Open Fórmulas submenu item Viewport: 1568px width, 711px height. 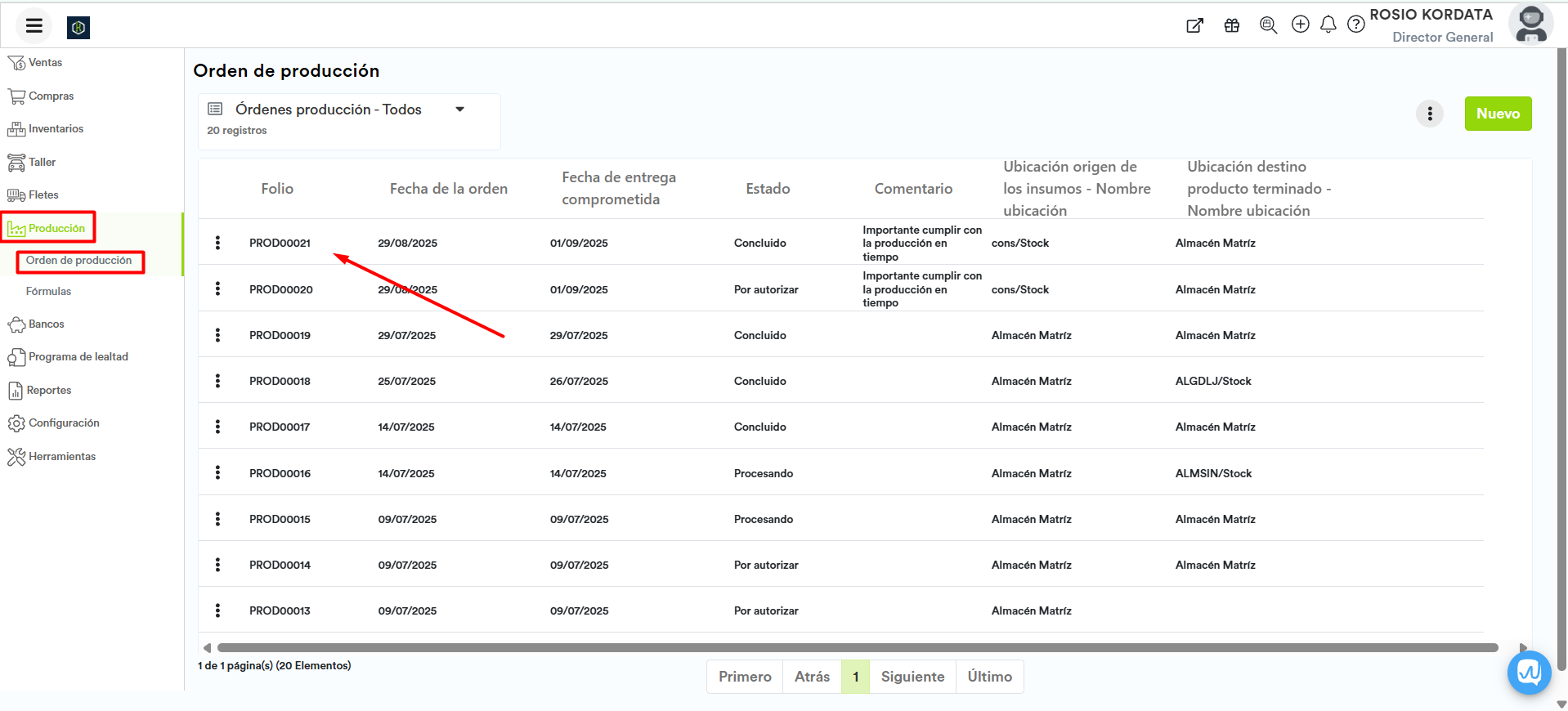pos(48,292)
